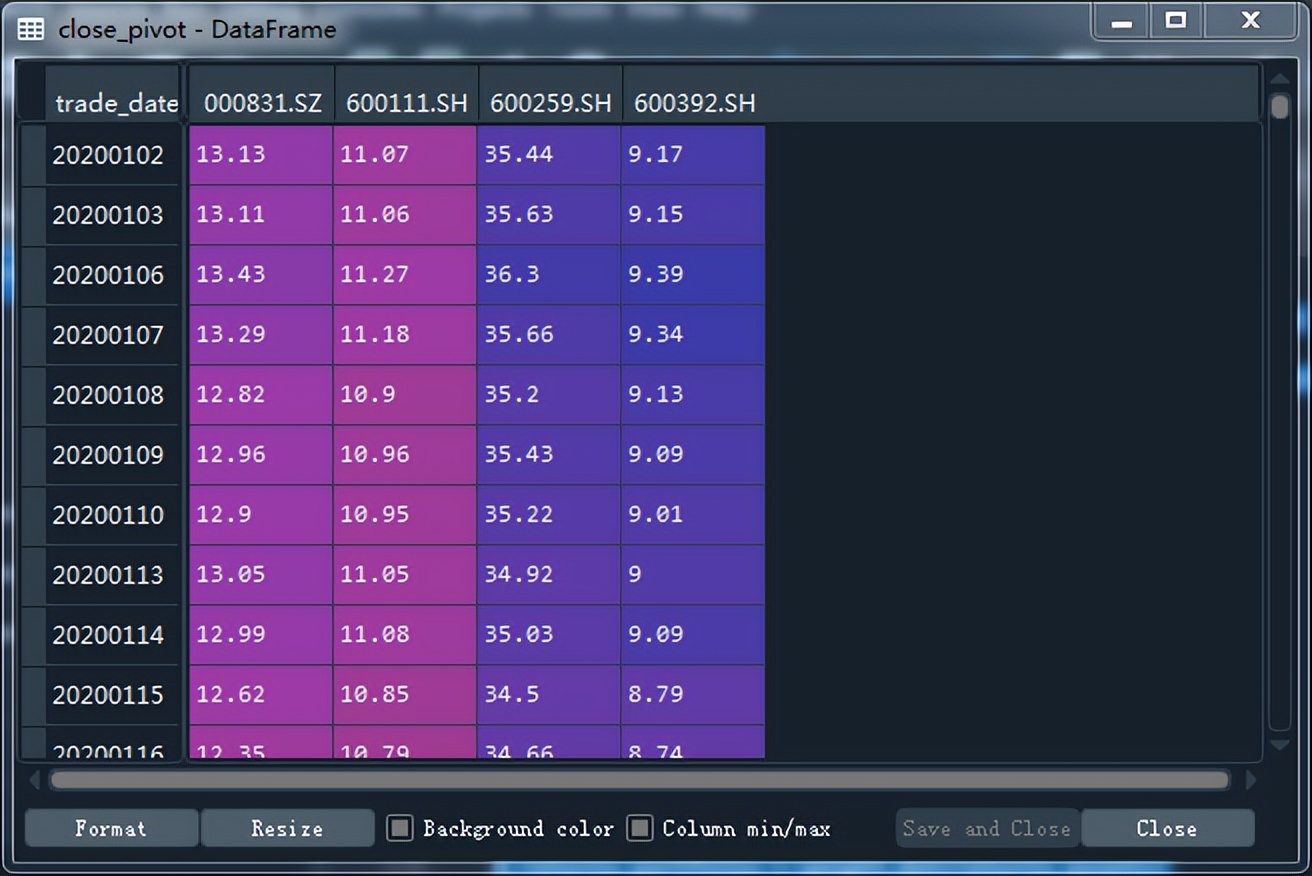The height and width of the screenshot is (876, 1312).
Task: Click cell 11.18 in row 20200107
Action: point(405,335)
